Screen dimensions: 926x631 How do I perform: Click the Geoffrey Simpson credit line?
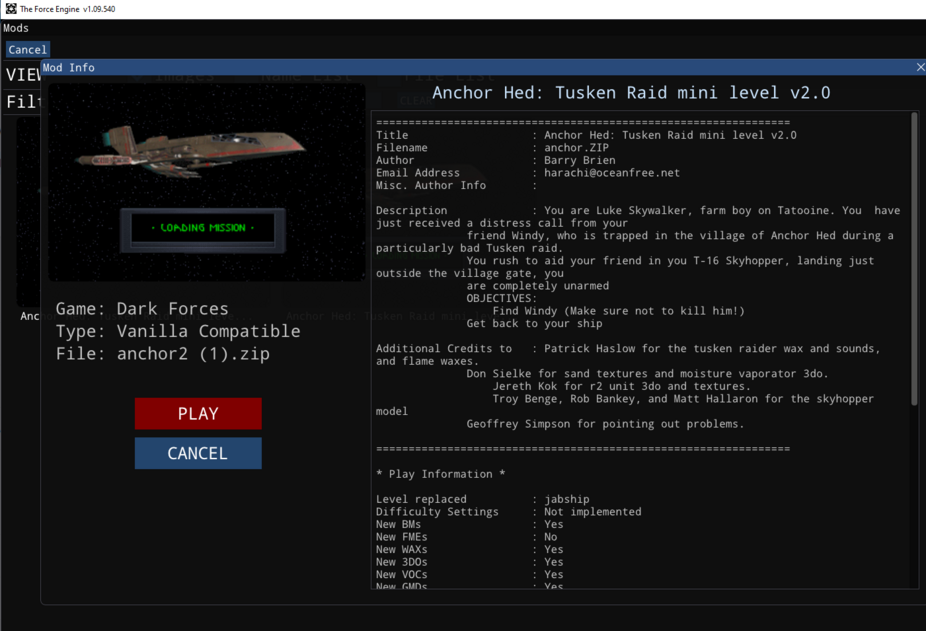pos(605,424)
